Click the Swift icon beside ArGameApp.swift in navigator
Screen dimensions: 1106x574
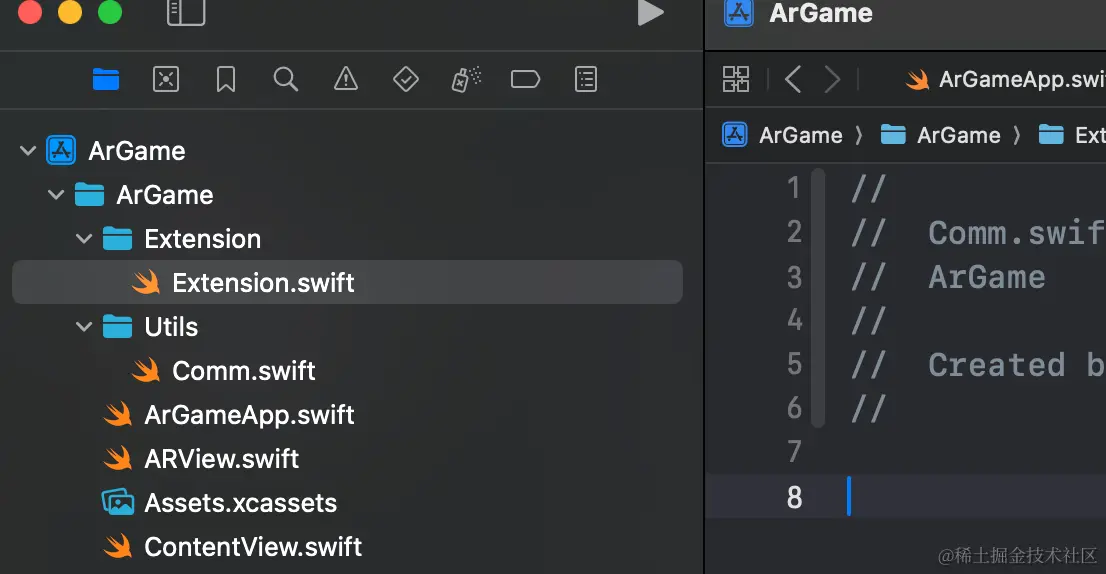(x=118, y=415)
